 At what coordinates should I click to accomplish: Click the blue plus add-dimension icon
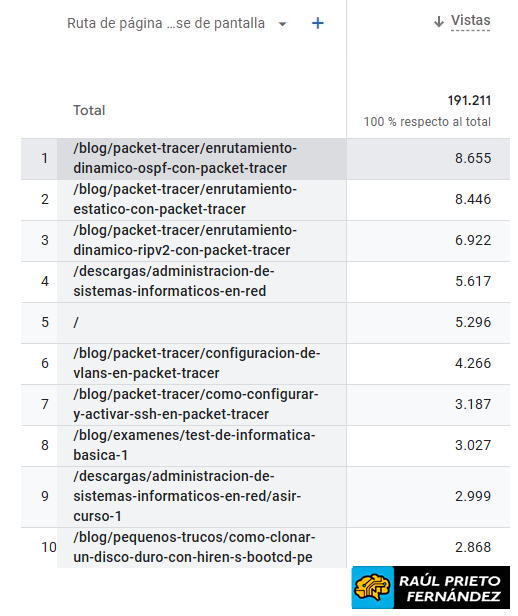tap(317, 24)
